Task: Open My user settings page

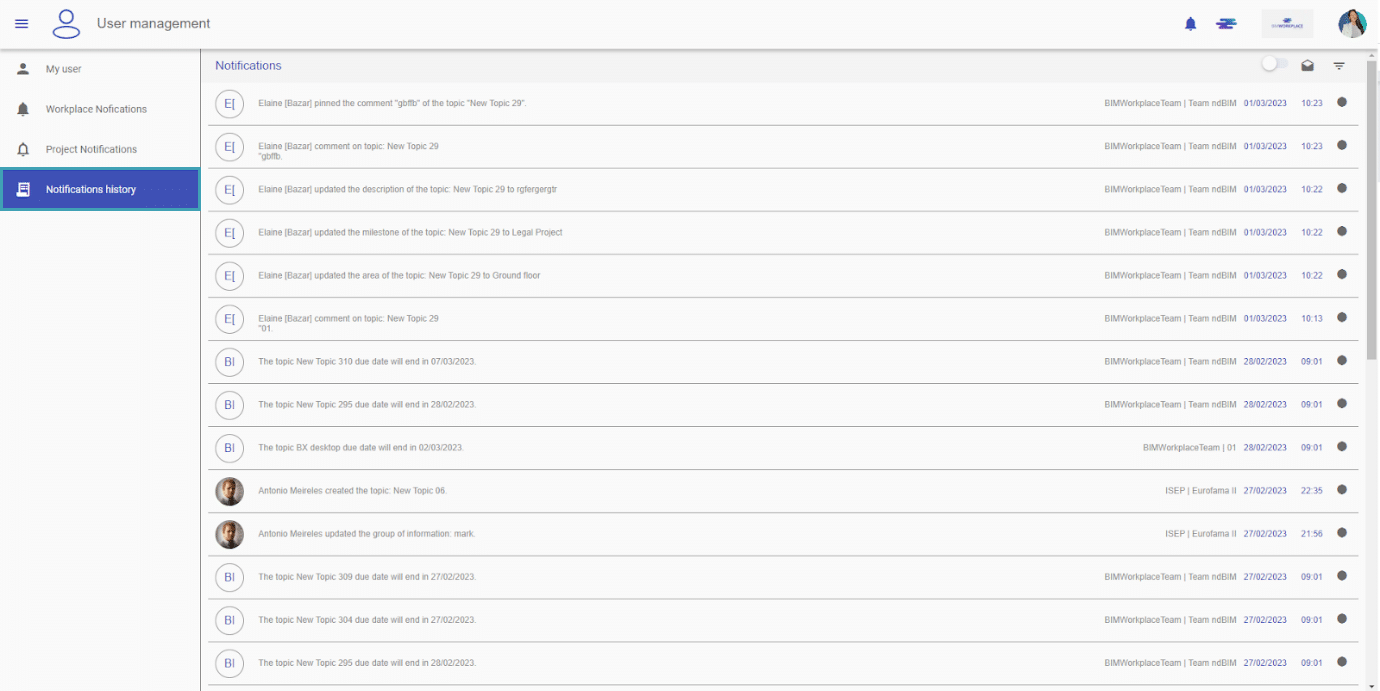Action: coord(63,68)
